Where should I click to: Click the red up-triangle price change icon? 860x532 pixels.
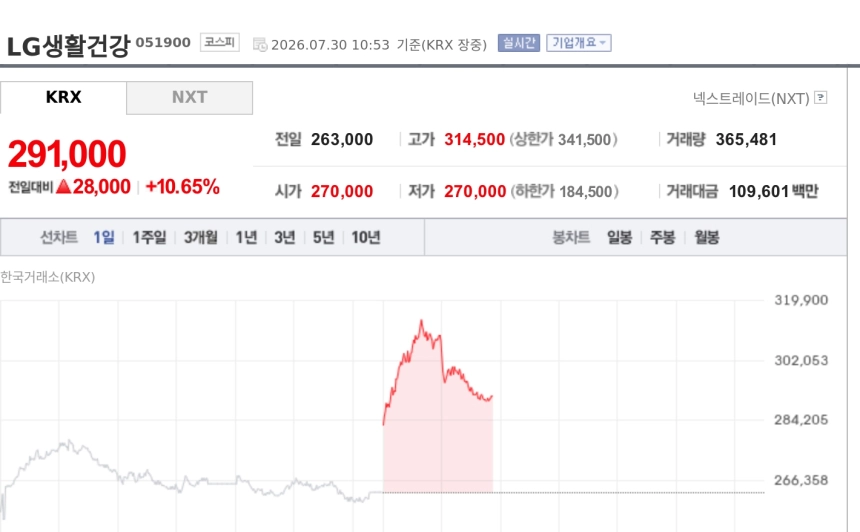(64, 186)
